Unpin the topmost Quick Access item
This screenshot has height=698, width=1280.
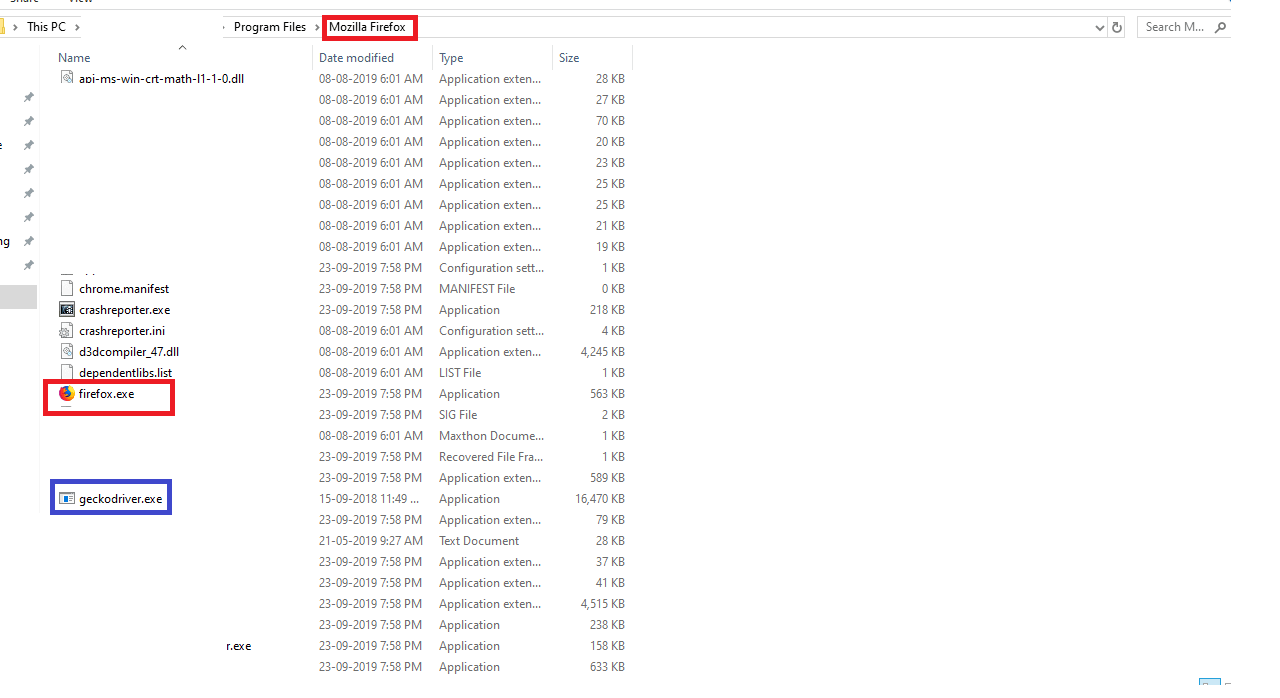coord(29,96)
